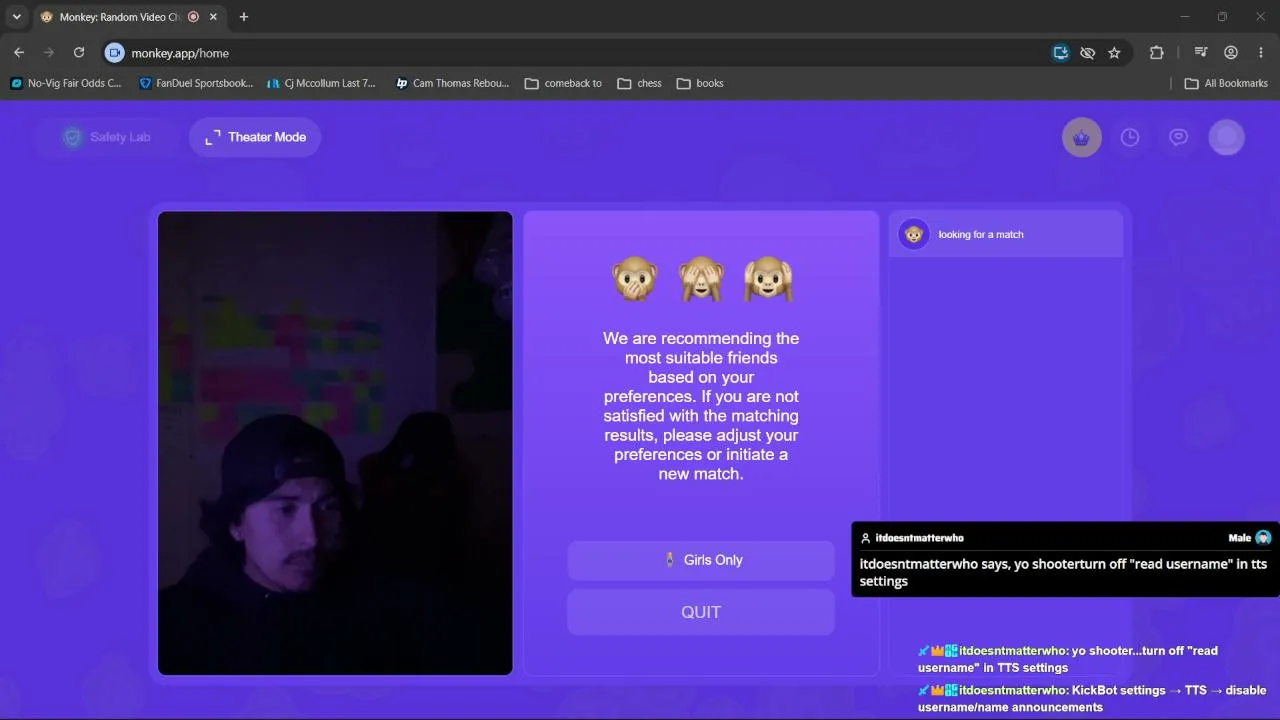Expand the 'comeback to' bookmark folder

[x=564, y=83]
